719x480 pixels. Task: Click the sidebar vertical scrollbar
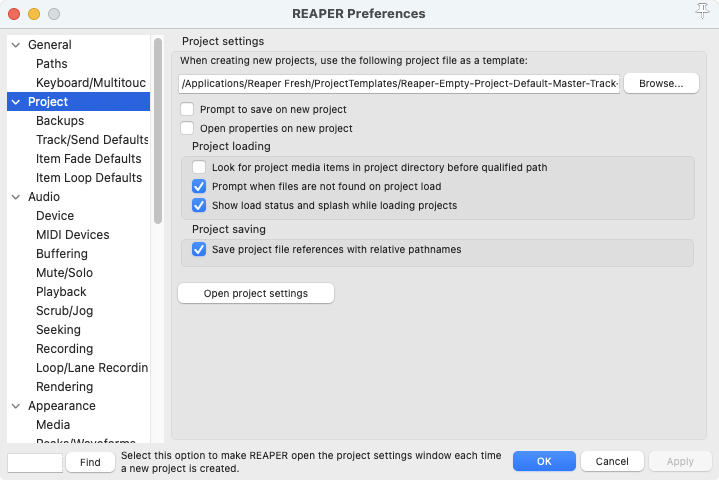point(157,130)
